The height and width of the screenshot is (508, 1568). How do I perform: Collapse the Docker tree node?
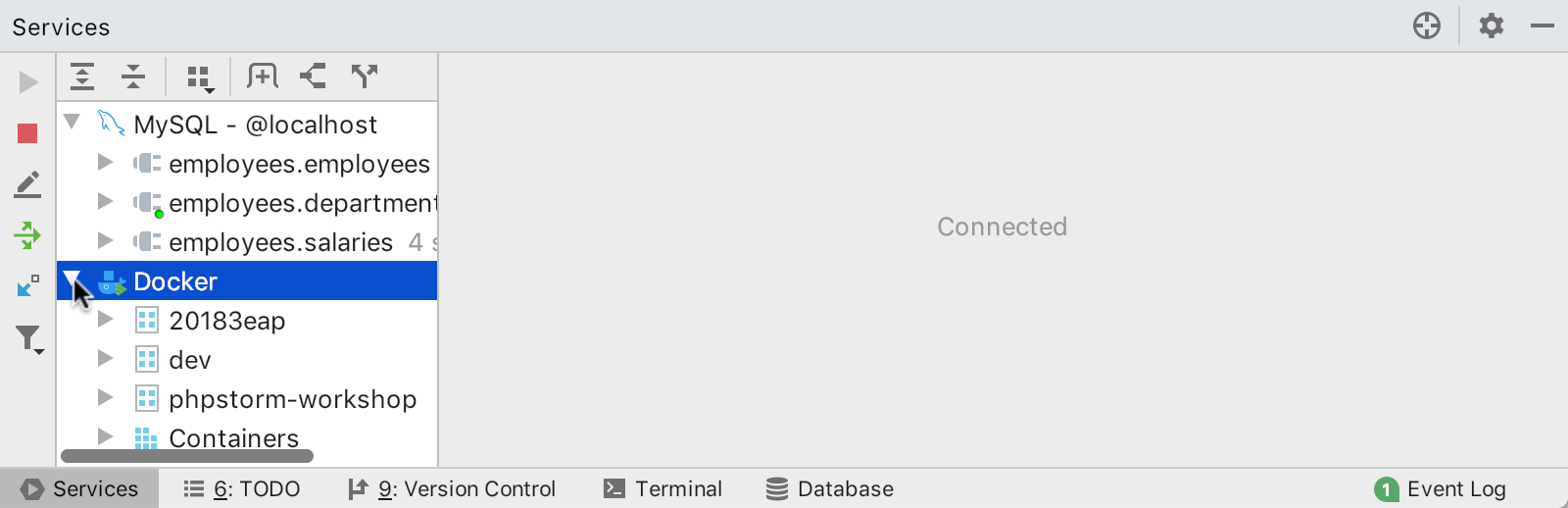72,279
